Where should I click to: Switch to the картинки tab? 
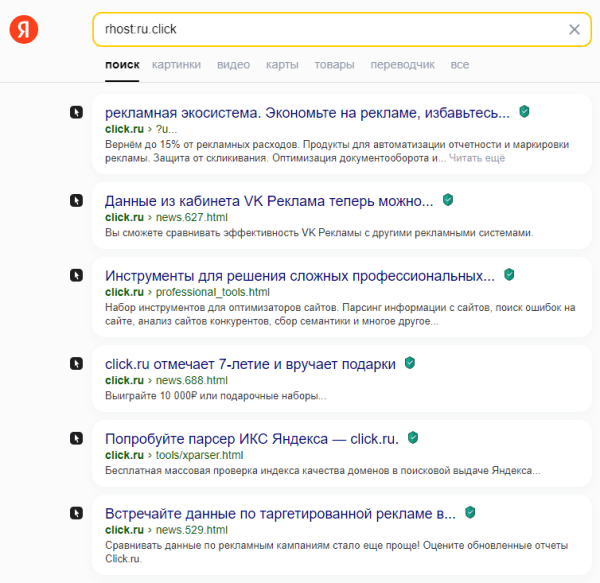[176, 65]
